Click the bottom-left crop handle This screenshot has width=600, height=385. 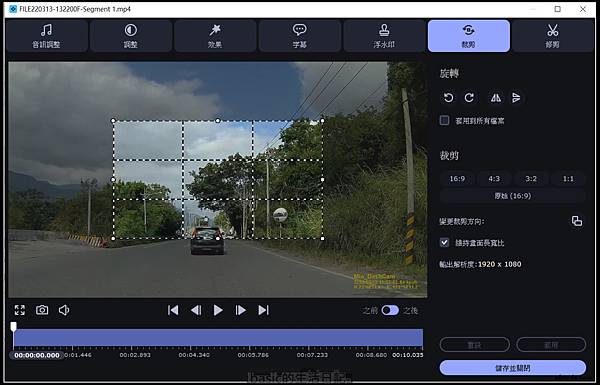[113, 238]
